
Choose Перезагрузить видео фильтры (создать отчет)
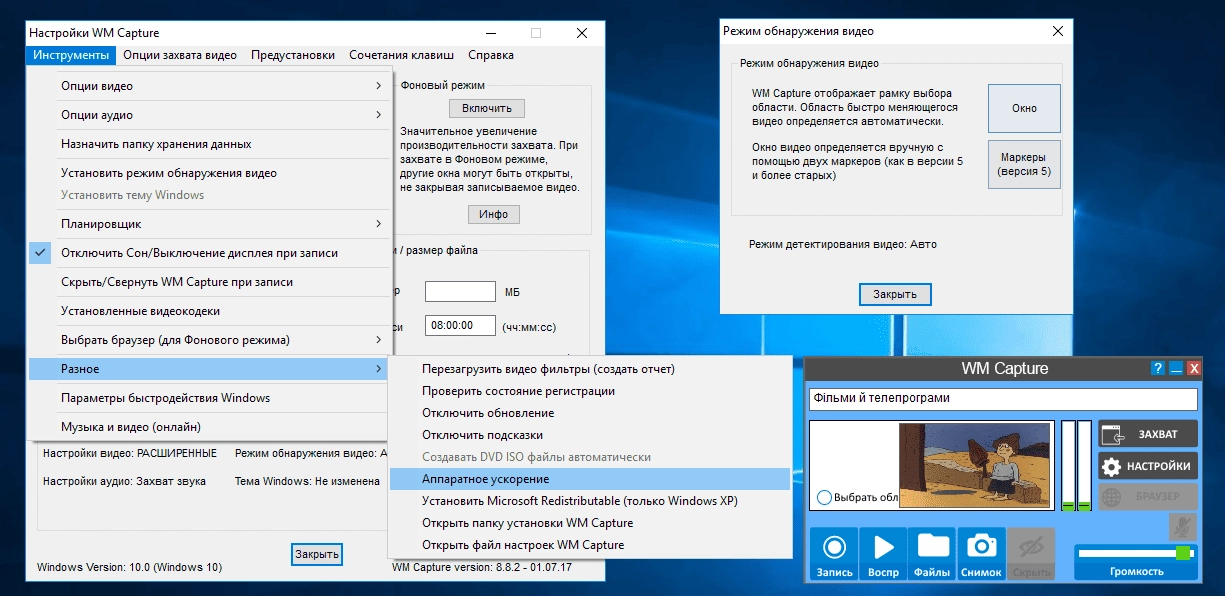[x=589, y=369]
